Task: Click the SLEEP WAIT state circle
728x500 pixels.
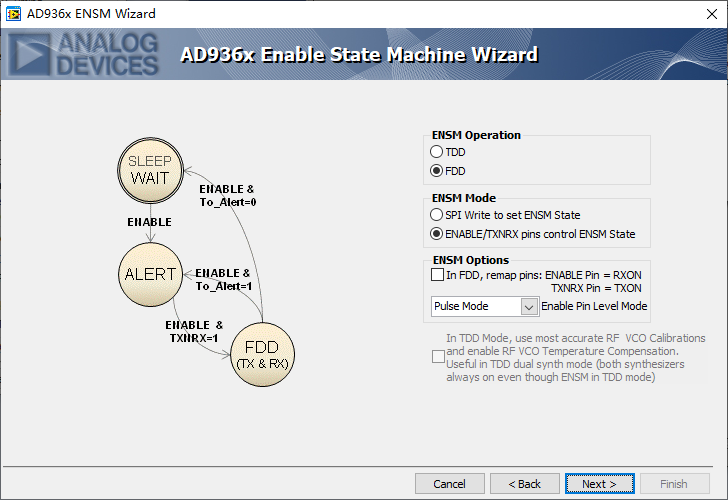Action: tap(150, 170)
